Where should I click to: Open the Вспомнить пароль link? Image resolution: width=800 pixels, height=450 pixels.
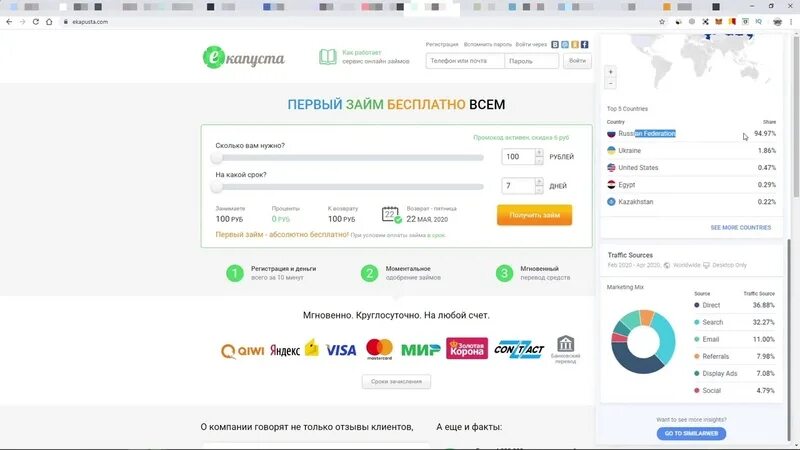(487, 44)
